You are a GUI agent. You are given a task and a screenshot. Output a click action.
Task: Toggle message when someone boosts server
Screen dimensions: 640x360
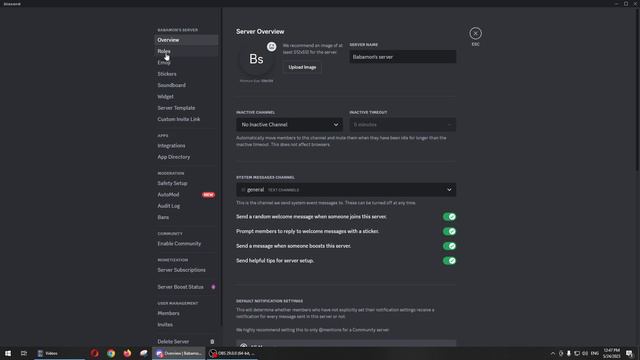(449, 246)
